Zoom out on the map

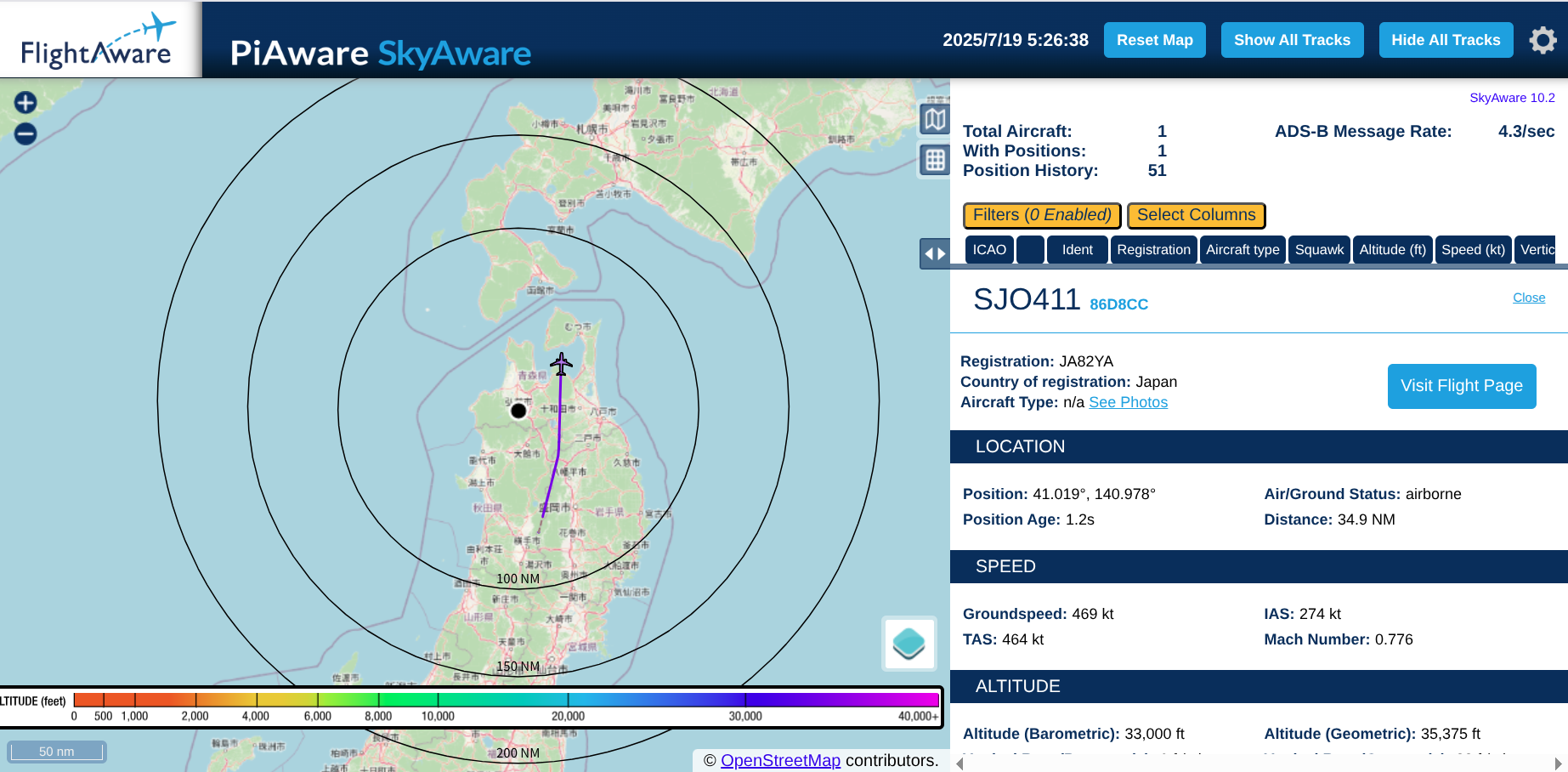coord(25,133)
